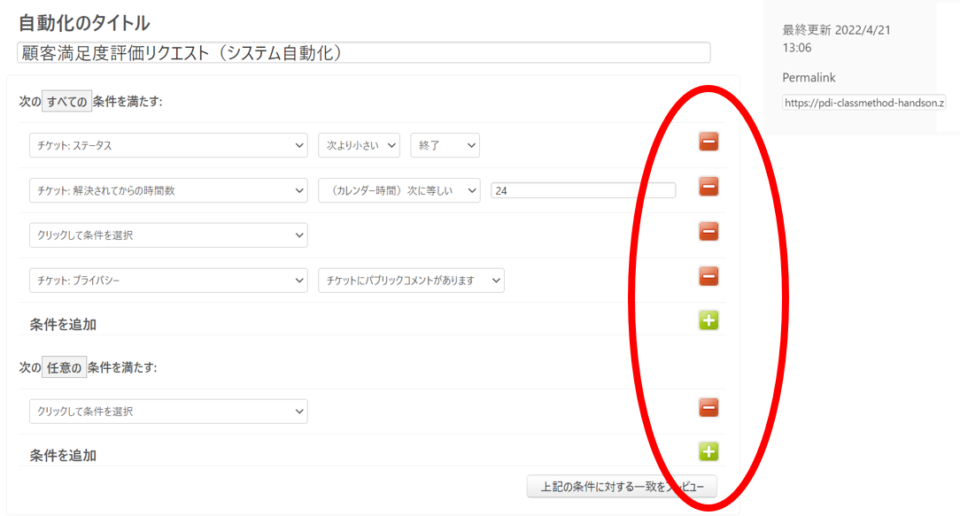Open the チケット: ステータス field dropdown
Image resolution: width=960 pixels, height=516 pixels.
point(168,146)
